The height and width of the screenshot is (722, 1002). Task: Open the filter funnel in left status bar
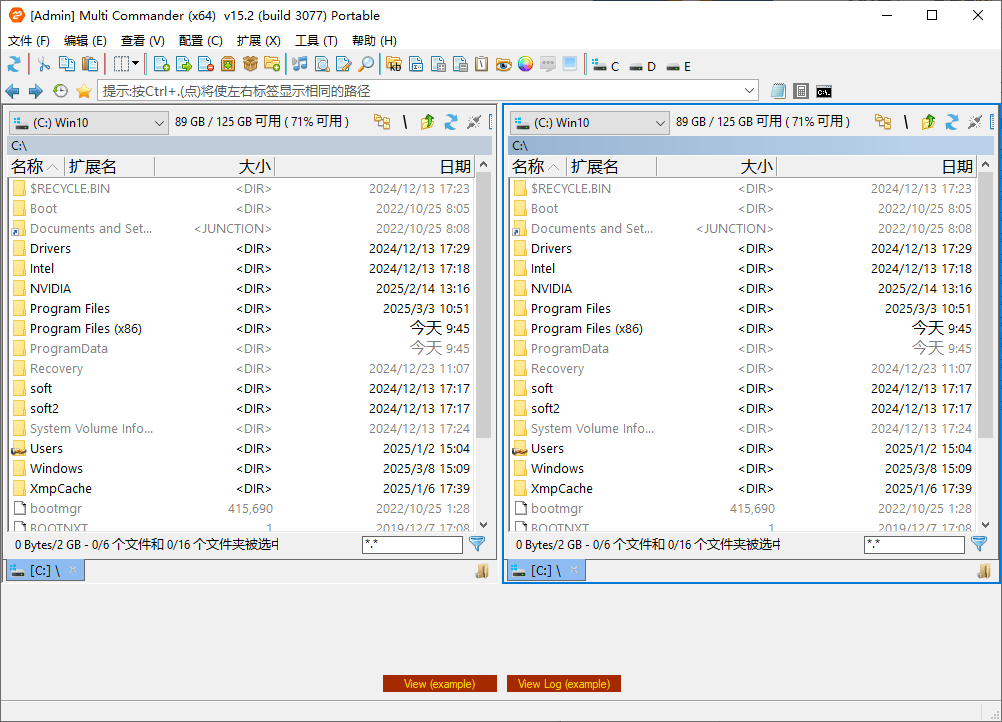(477, 544)
